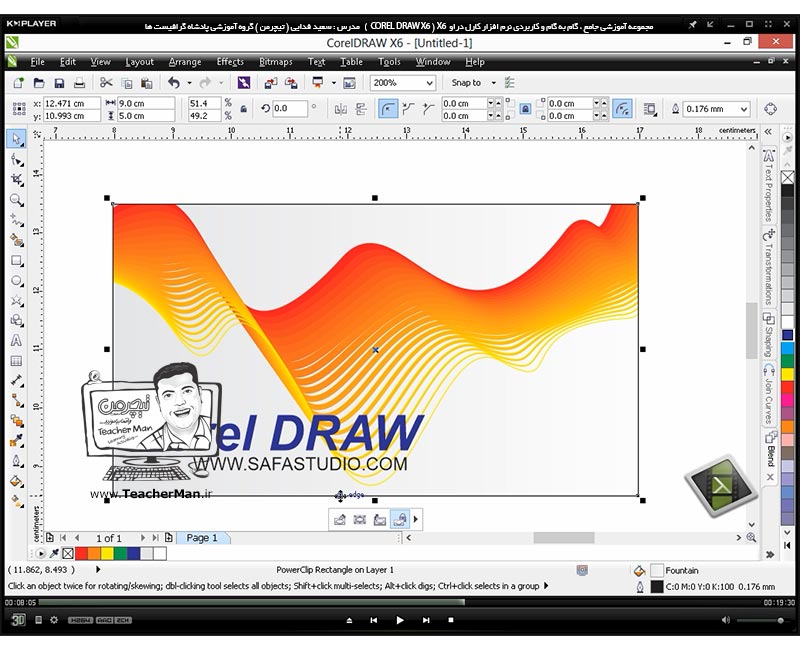Mirror the object horizontally
The height and width of the screenshot is (650, 800).
coord(340,109)
